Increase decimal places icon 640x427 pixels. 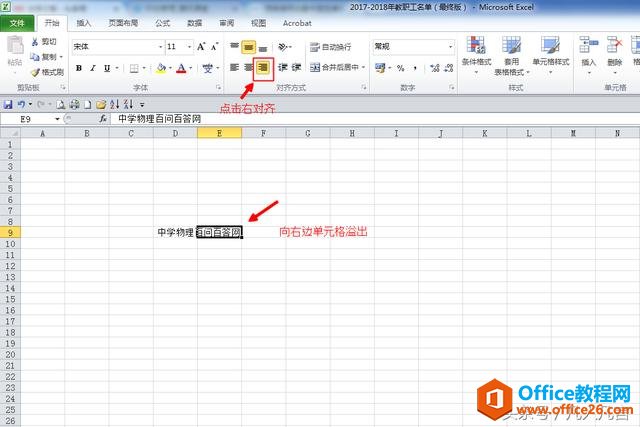(435, 68)
